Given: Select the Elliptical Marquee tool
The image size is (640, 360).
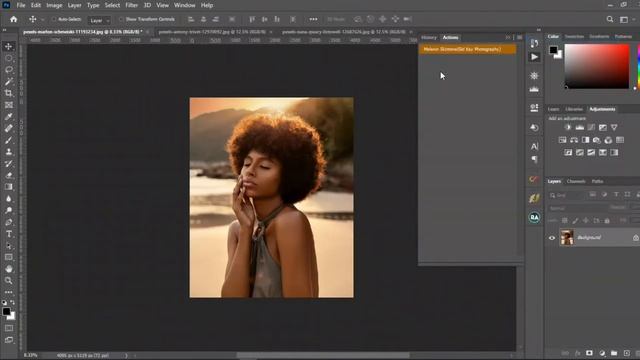Looking at the screenshot, I should [8, 58].
